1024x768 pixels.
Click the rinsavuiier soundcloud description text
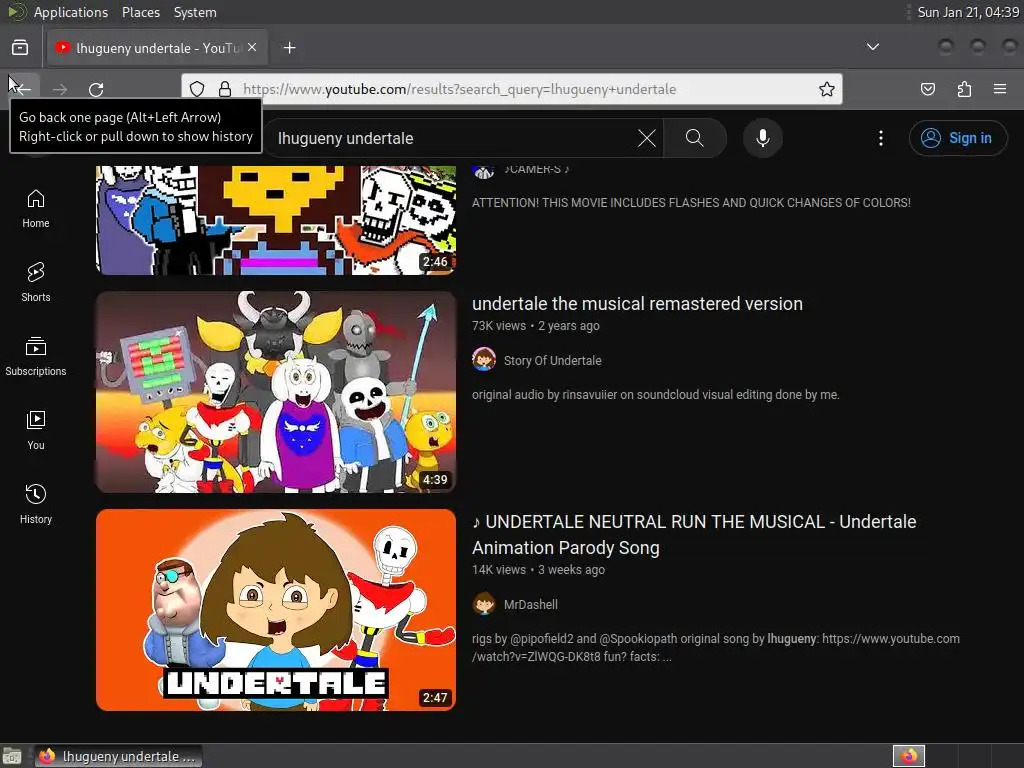(x=656, y=394)
